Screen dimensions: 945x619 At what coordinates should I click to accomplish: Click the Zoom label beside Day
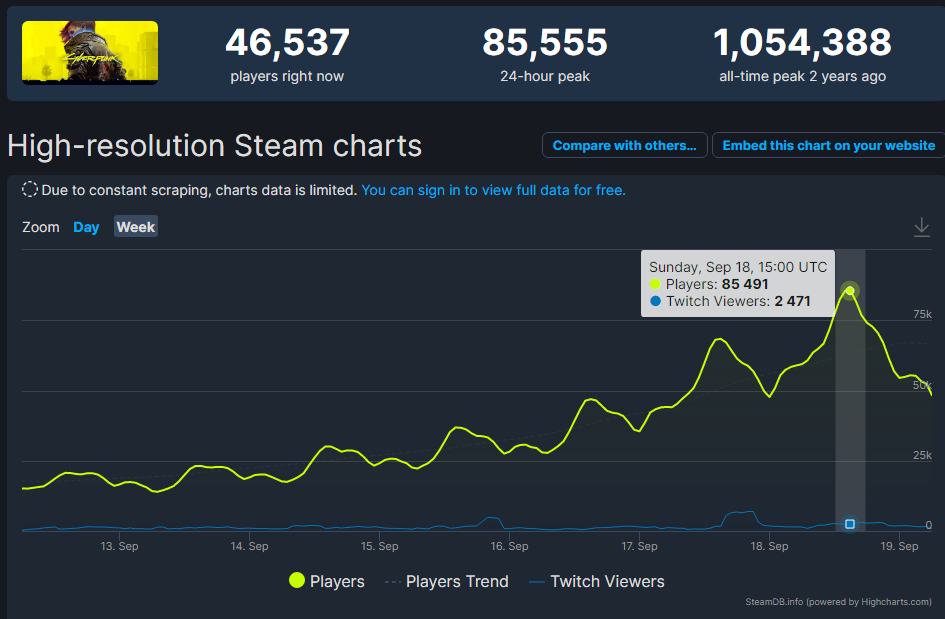click(41, 227)
